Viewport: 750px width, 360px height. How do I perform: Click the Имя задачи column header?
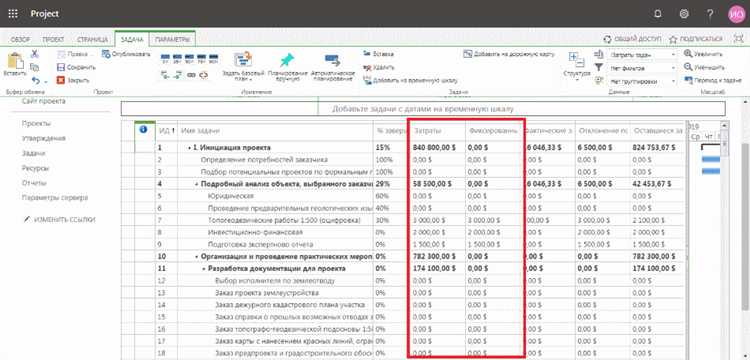coord(276,131)
